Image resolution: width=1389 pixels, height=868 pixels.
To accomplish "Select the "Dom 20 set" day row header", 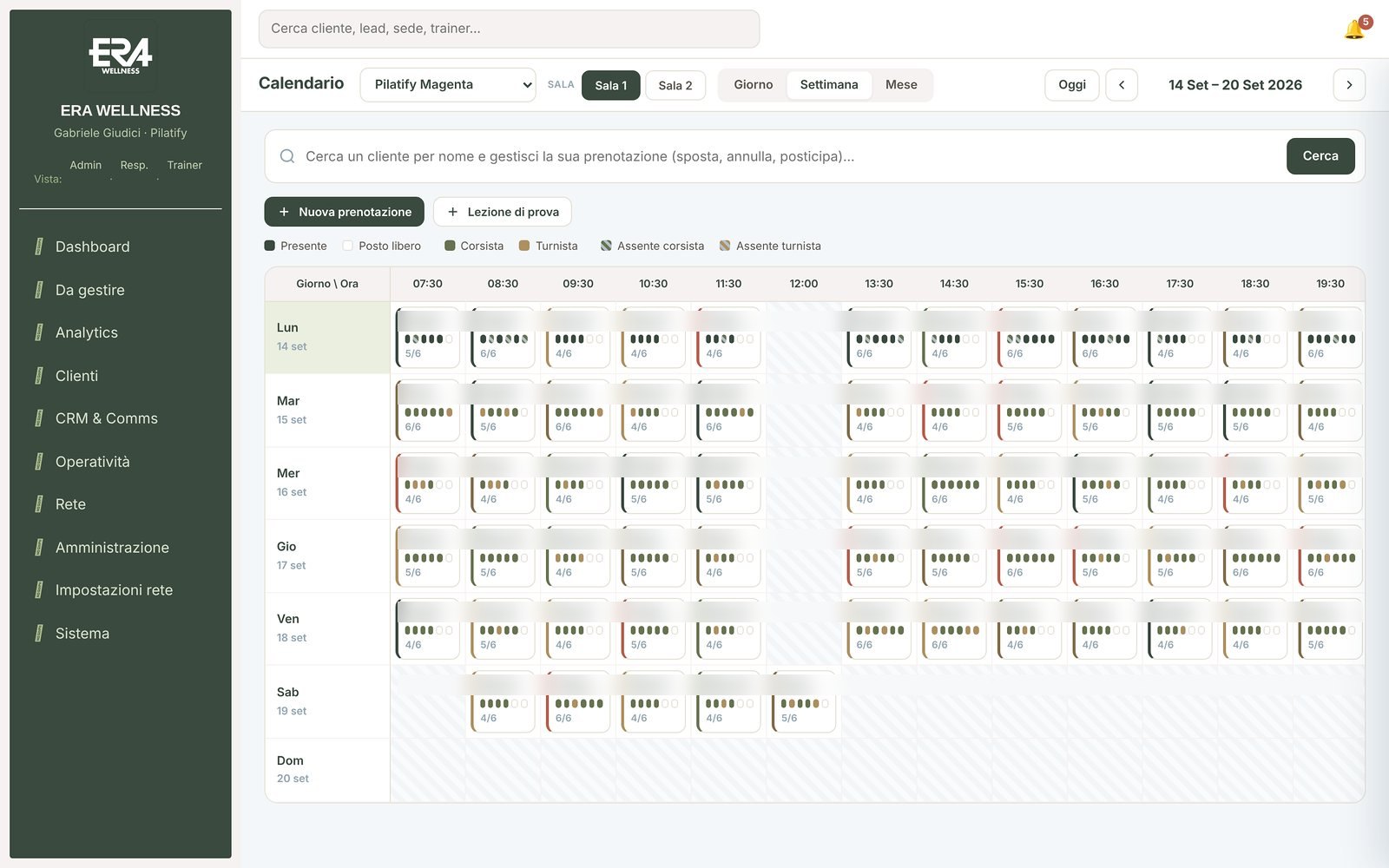I will [x=327, y=770].
